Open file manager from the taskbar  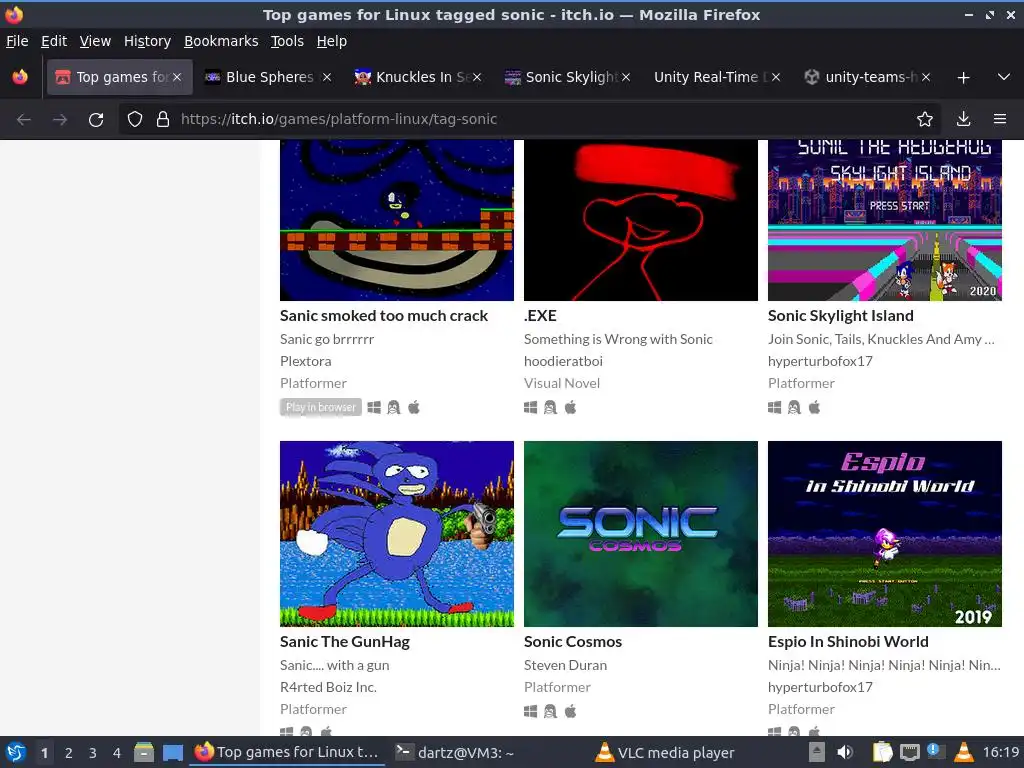[x=144, y=752]
